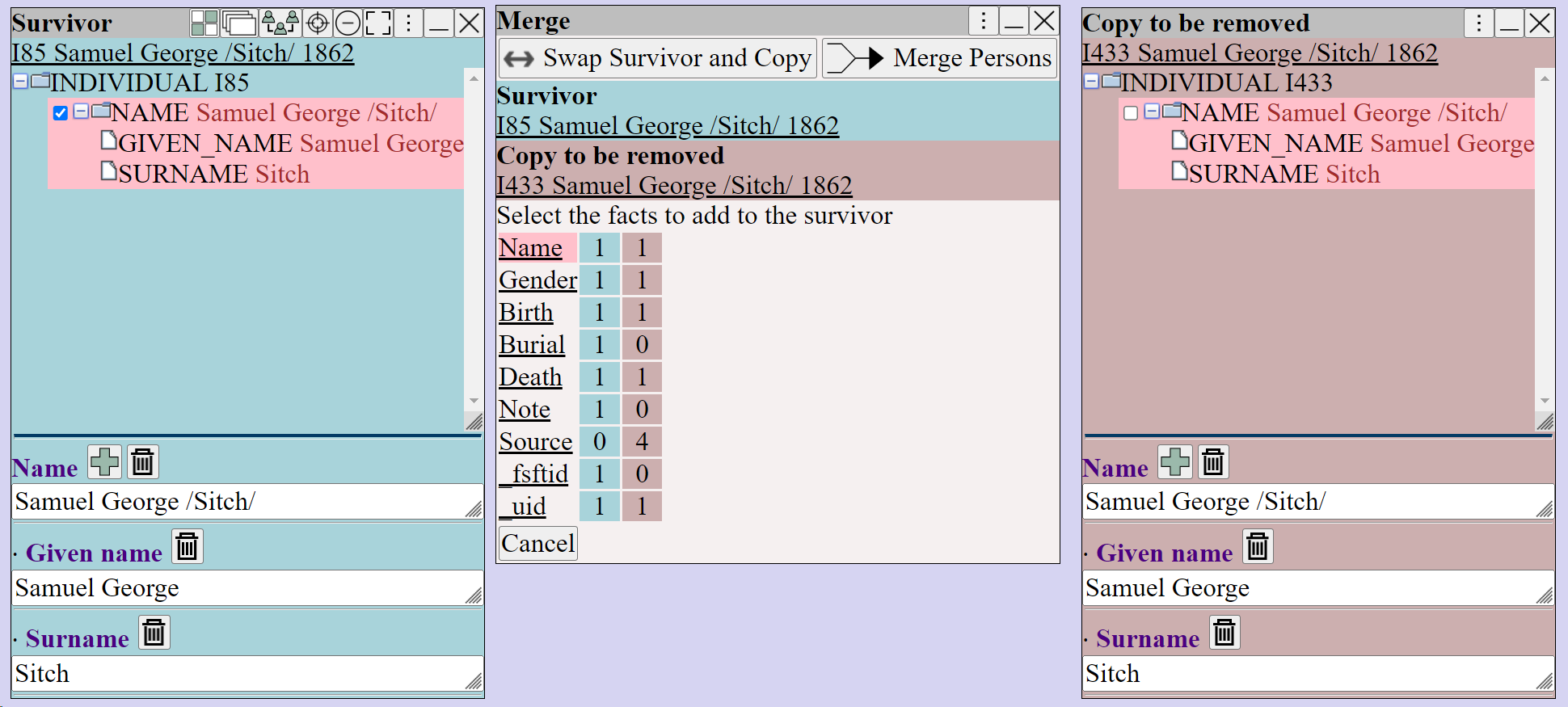Click the Copy panel Given name text field
The image size is (1568, 707).
click(1318, 588)
